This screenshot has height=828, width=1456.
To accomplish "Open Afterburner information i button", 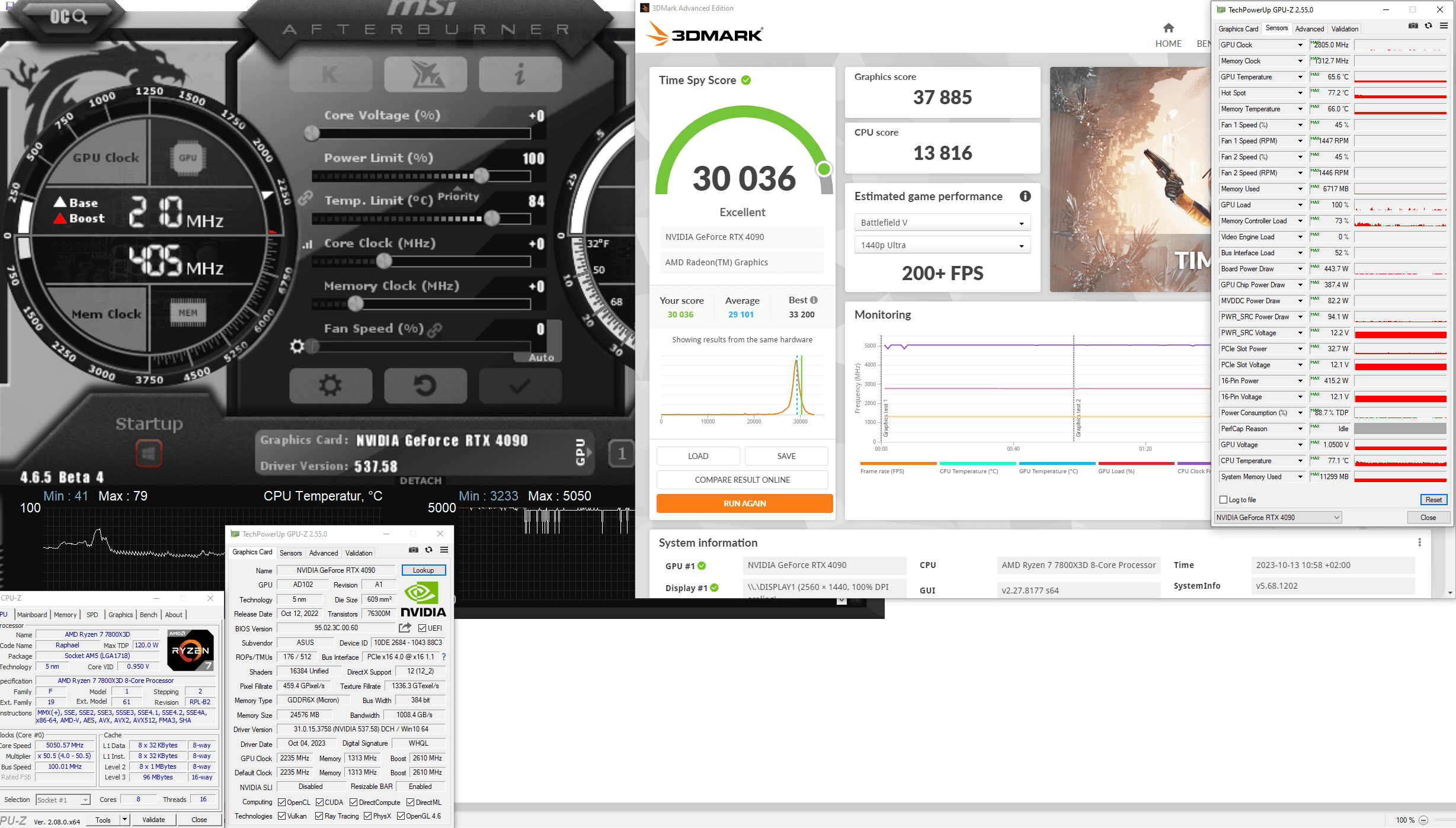I will tap(520, 75).
